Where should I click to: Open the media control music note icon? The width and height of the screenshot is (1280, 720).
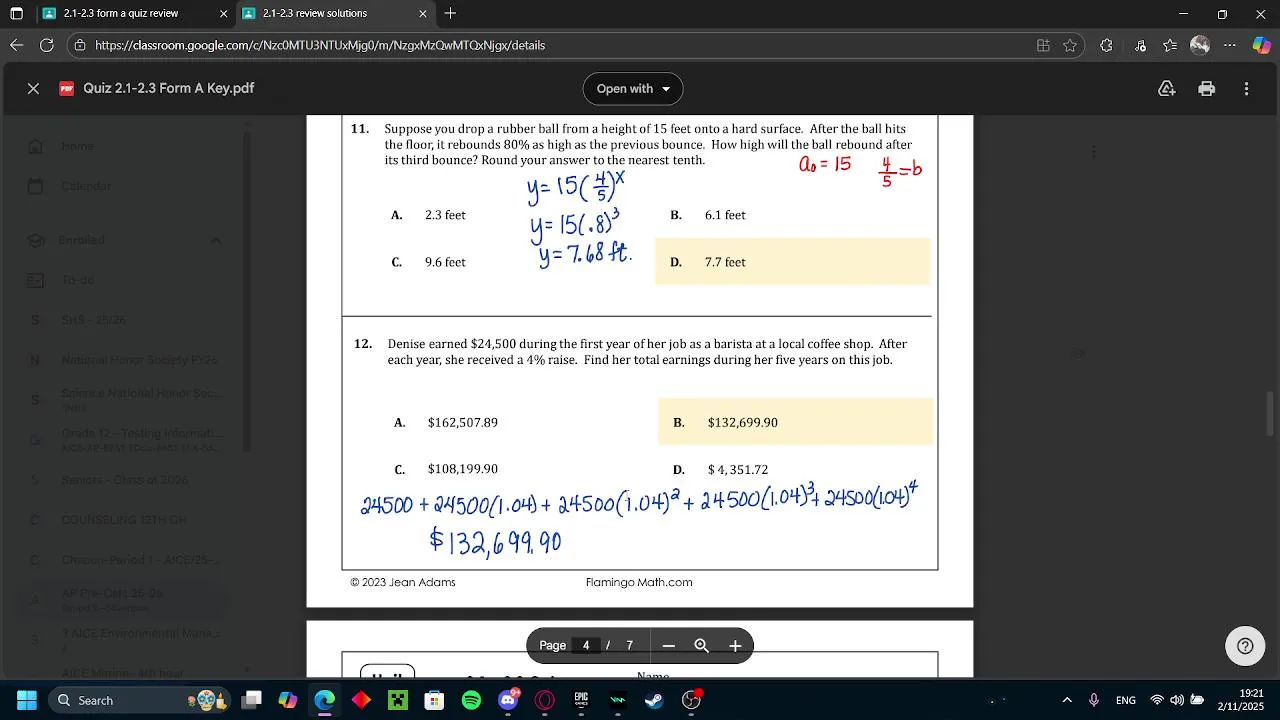point(1141,45)
